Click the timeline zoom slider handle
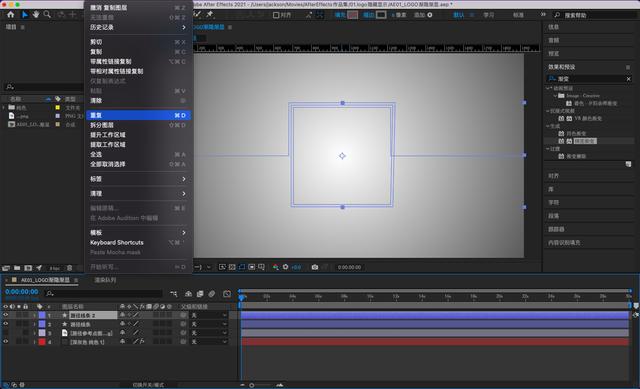 point(252,385)
